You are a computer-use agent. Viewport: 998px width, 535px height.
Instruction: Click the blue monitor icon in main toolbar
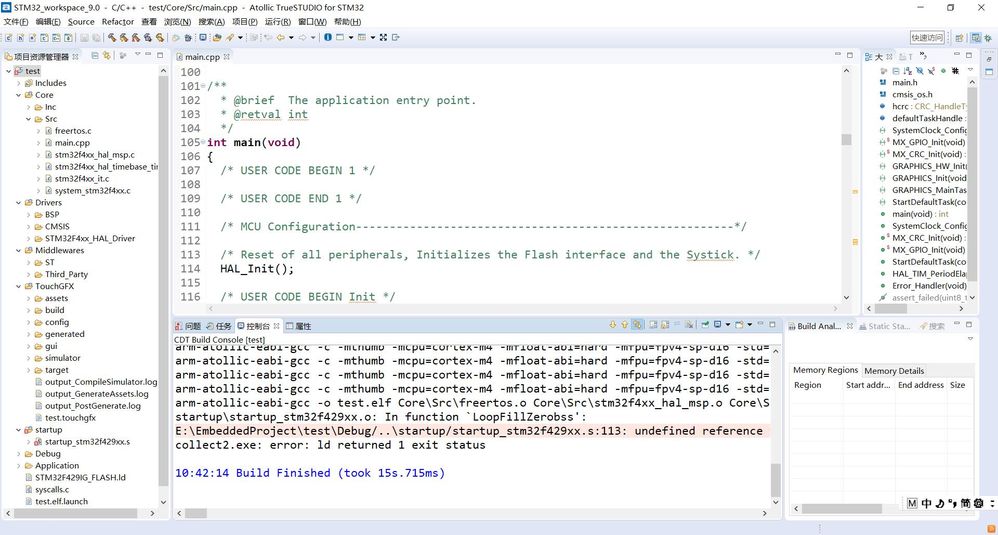[202, 38]
